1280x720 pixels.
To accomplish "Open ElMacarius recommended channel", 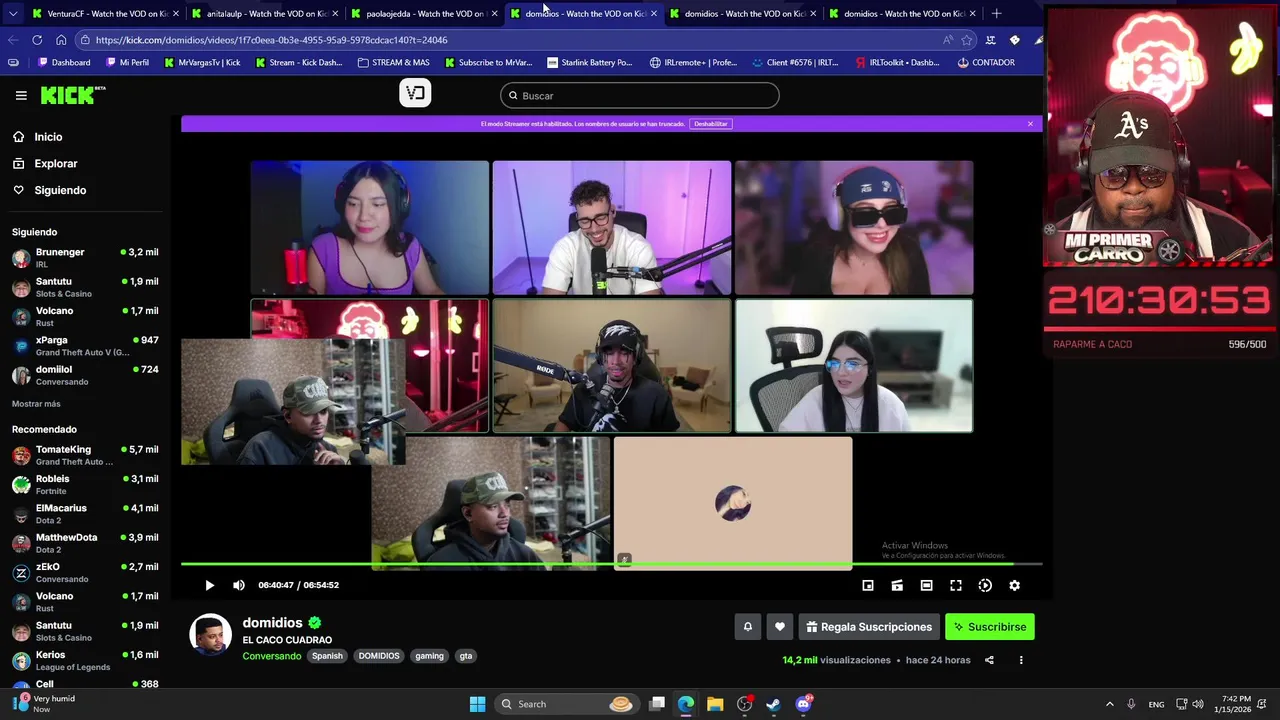I will (x=85, y=514).
